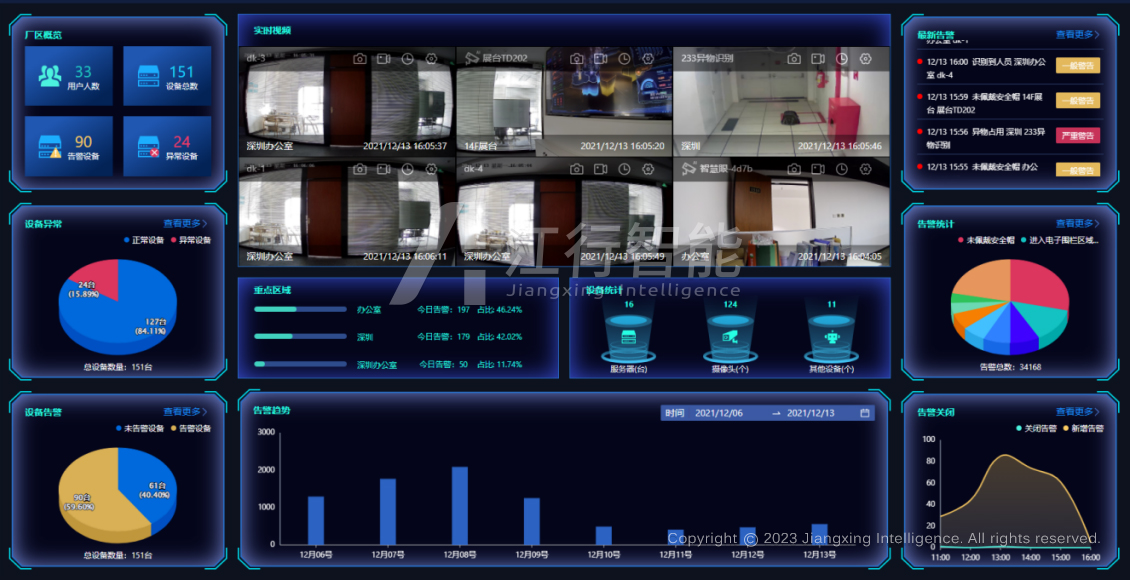Start recording on 233异物识别 tile
The height and width of the screenshot is (580, 1130).
click(x=817, y=58)
